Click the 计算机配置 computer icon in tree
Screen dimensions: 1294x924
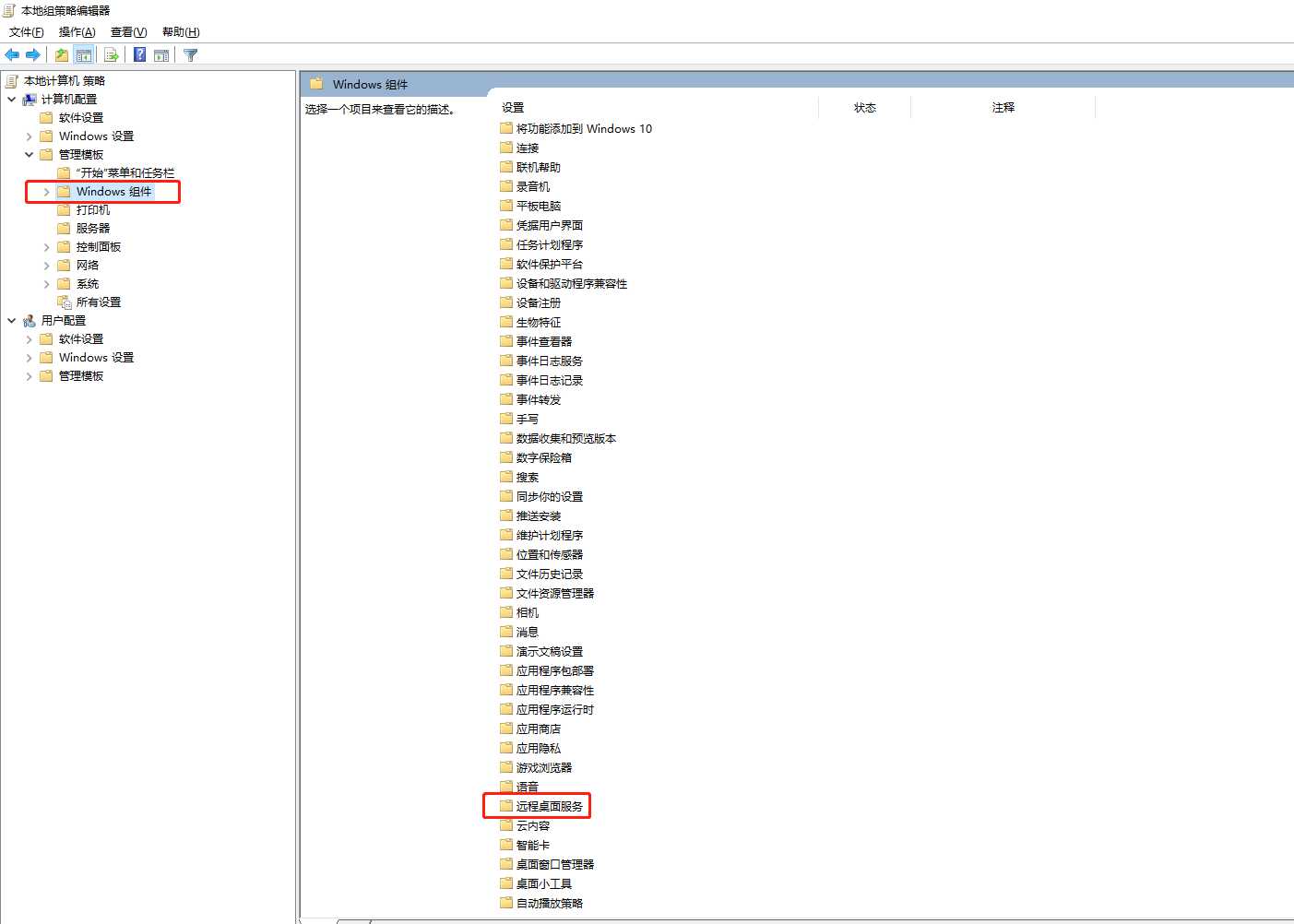click(30, 100)
